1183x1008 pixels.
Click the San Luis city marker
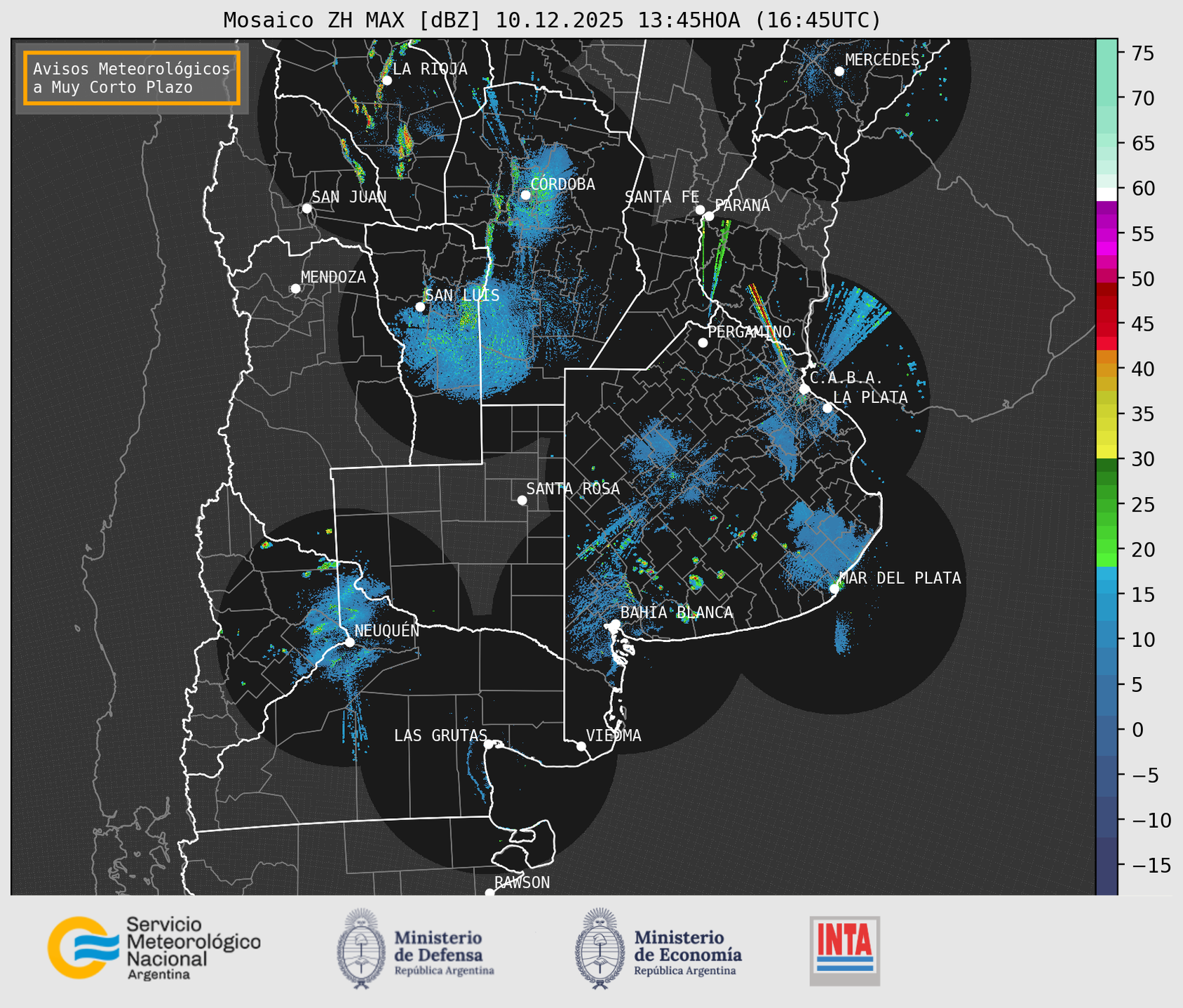coord(420,307)
